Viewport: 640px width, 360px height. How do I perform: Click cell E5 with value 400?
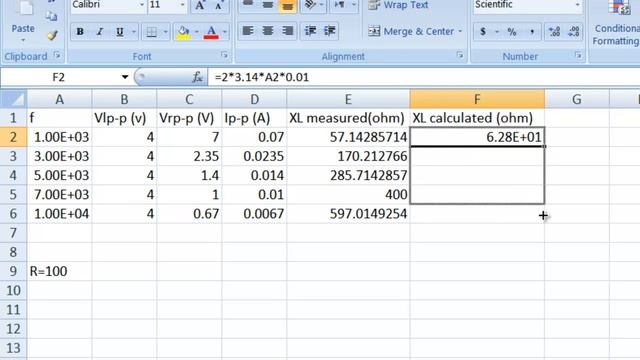pos(348,195)
